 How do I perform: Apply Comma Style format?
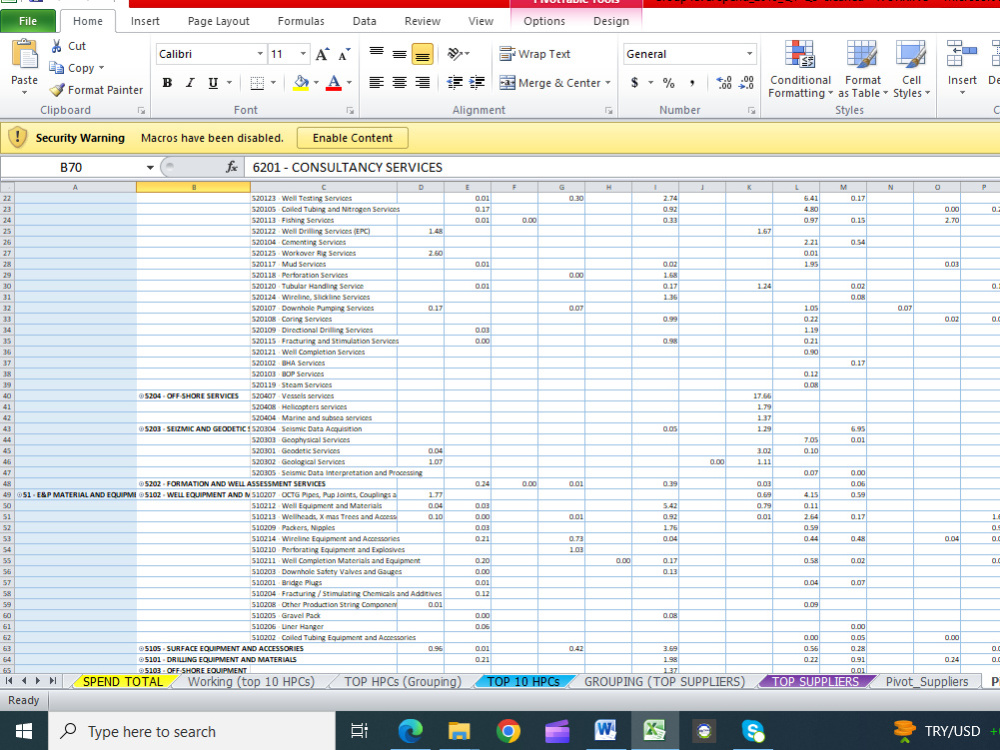(x=692, y=82)
